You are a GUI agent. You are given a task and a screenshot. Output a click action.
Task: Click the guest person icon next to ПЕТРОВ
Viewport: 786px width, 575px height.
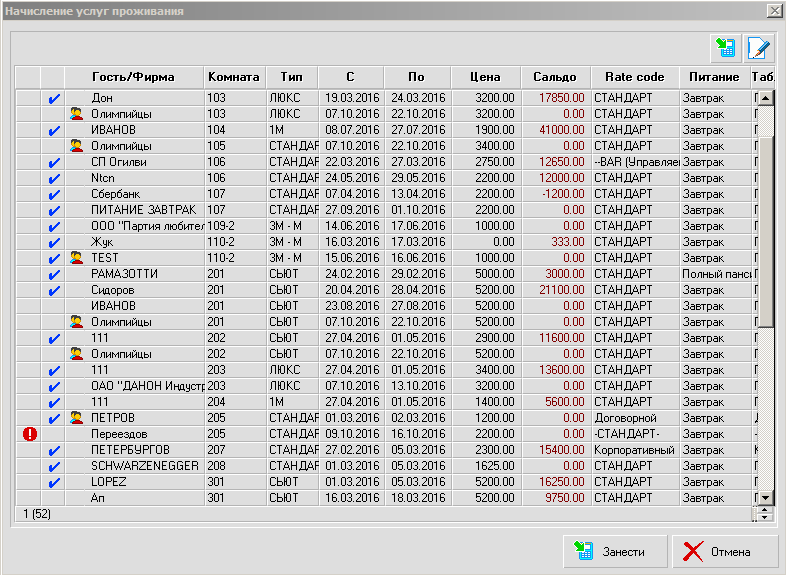pos(76,418)
